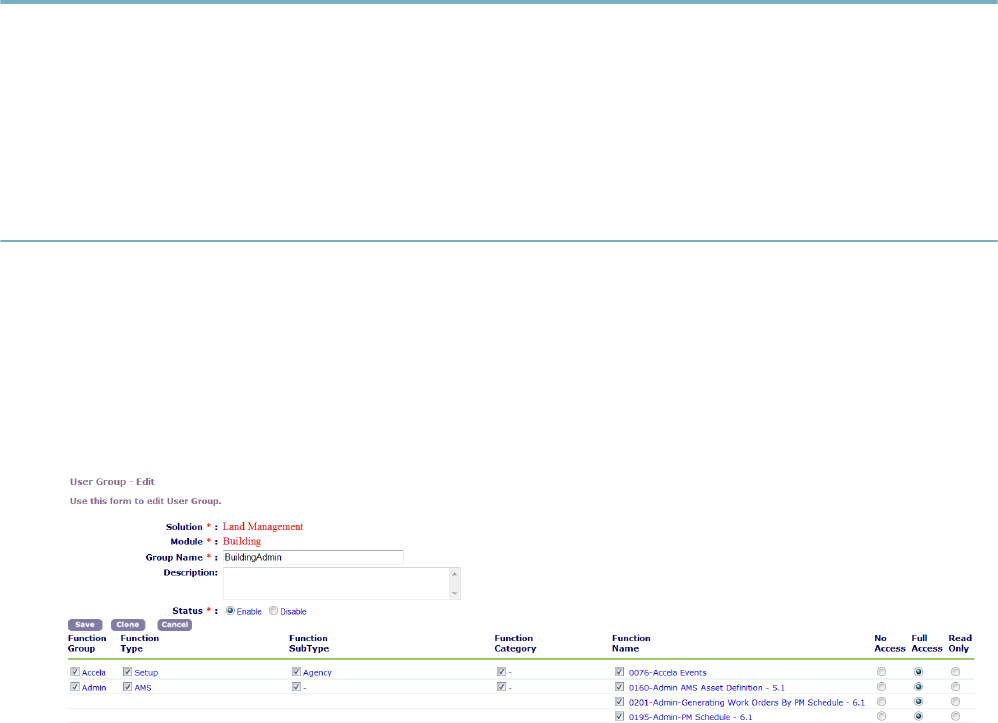The height and width of the screenshot is (723, 998).
Task: Toggle the AMS function type checkbox
Action: (x=127, y=687)
